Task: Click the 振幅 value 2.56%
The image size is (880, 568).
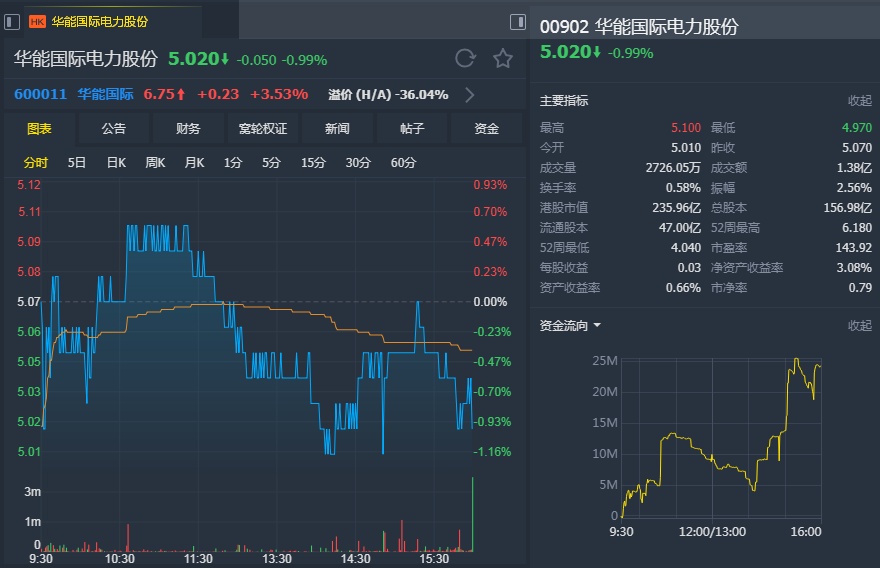Action: pos(854,187)
